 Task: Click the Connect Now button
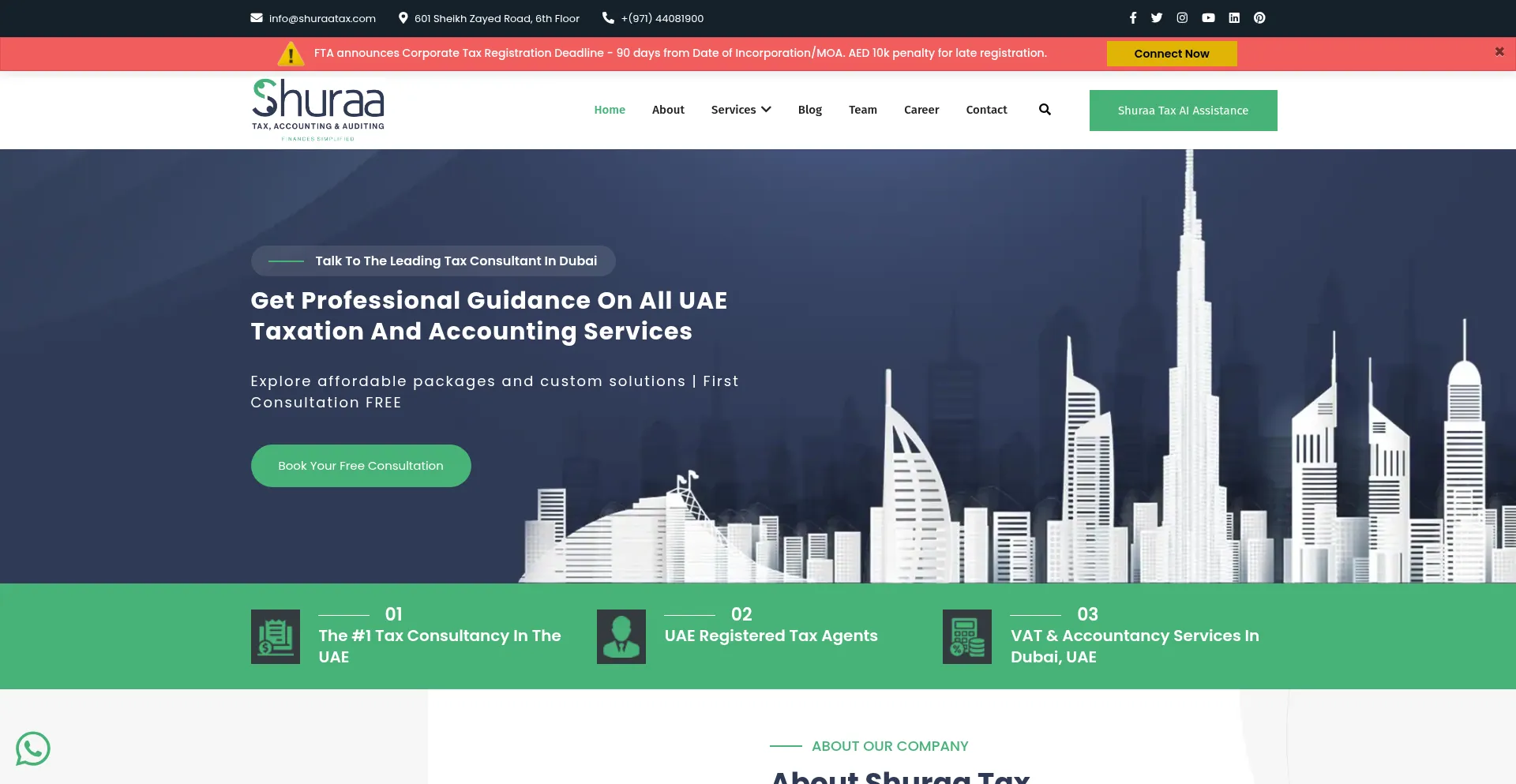[x=1172, y=54]
